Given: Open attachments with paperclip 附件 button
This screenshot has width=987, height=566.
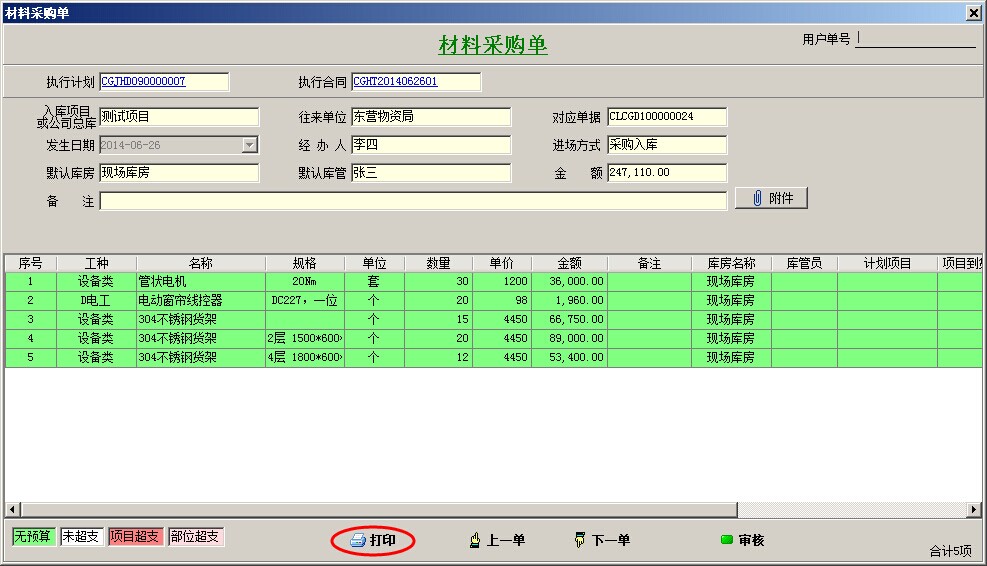Looking at the screenshot, I should click(771, 198).
